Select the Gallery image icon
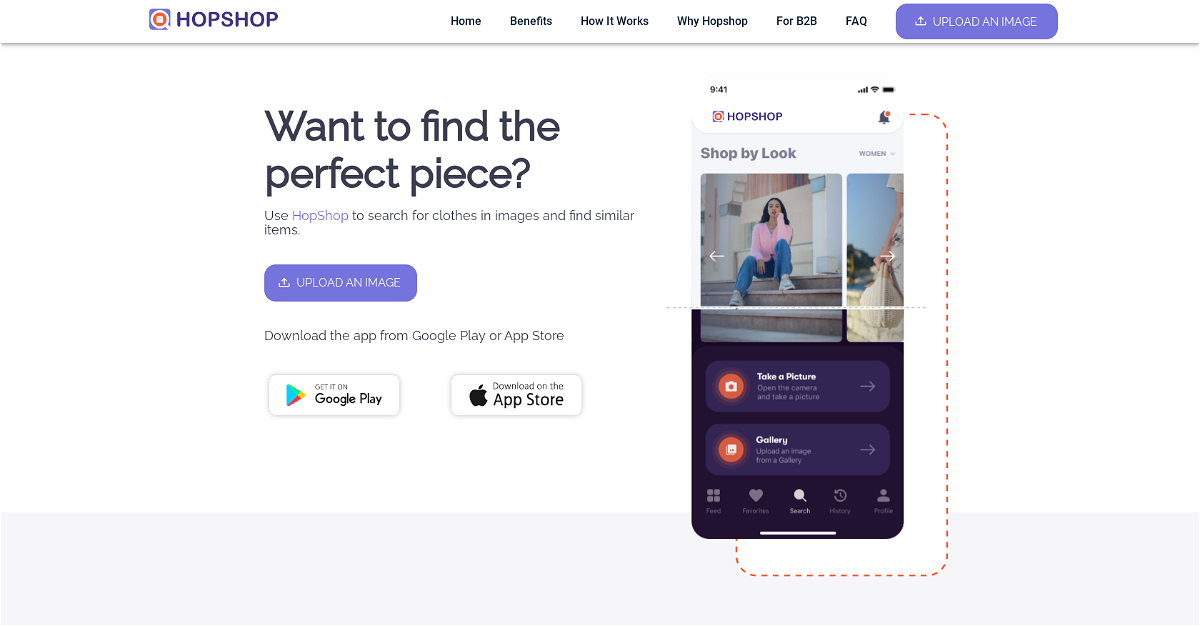This screenshot has width=1200, height=626. (x=731, y=450)
